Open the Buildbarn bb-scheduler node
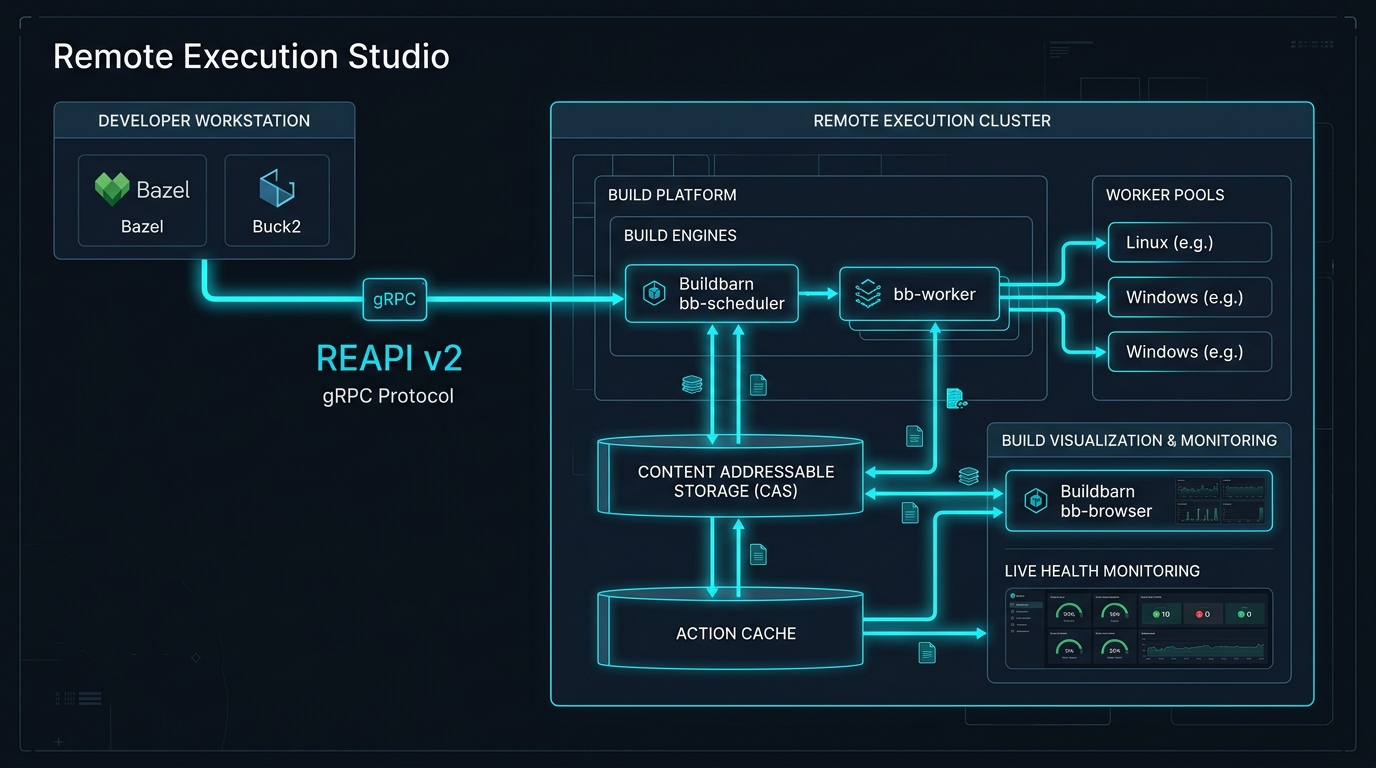Image resolution: width=1376 pixels, height=768 pixels. (712, 294)
